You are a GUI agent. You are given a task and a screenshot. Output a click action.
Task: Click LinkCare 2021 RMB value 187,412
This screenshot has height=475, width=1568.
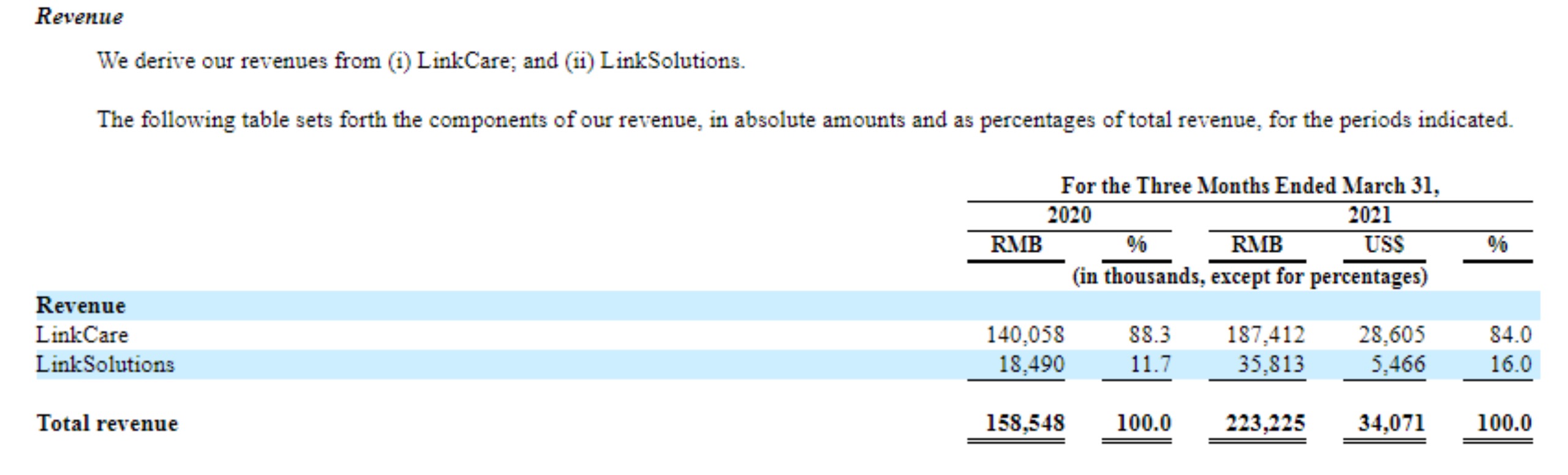tap(1265, 335)
